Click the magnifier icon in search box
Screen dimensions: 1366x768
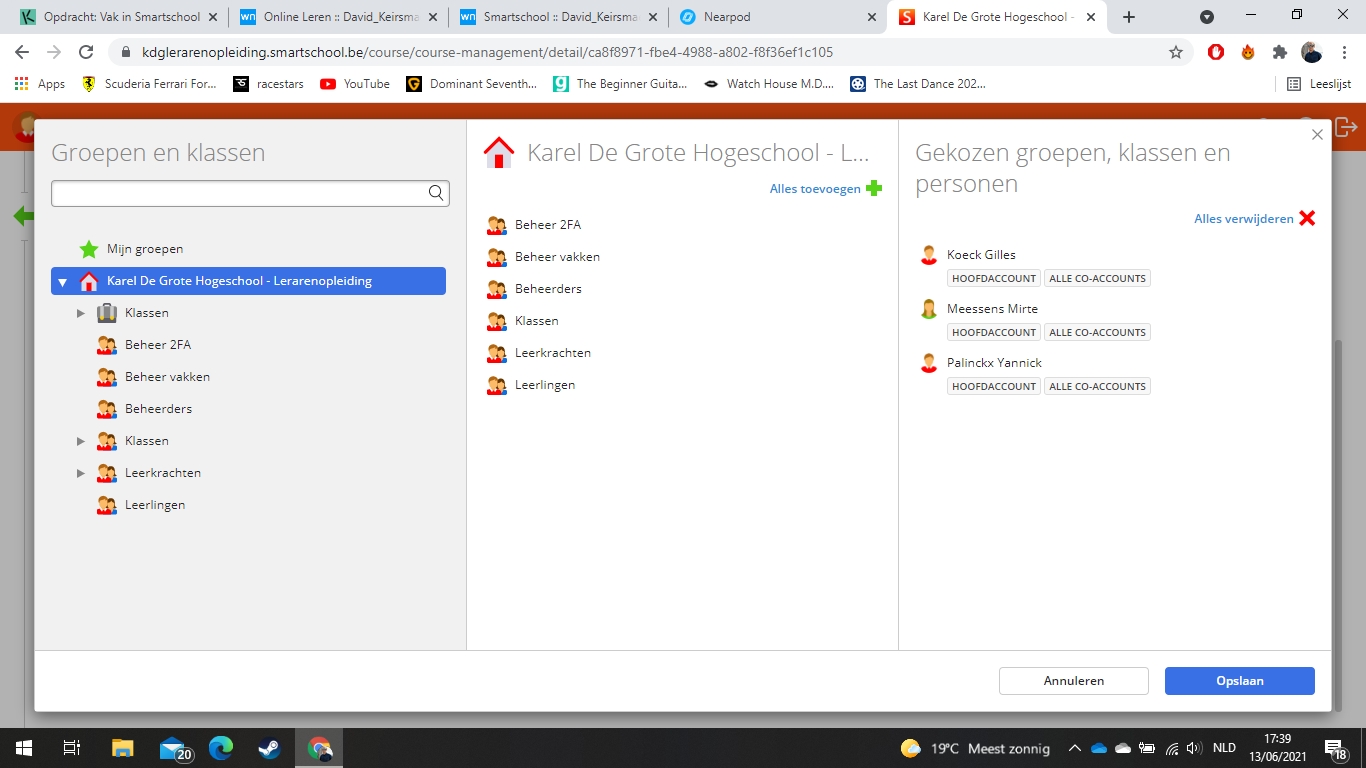pyautogui.click(x=436, y=193)
